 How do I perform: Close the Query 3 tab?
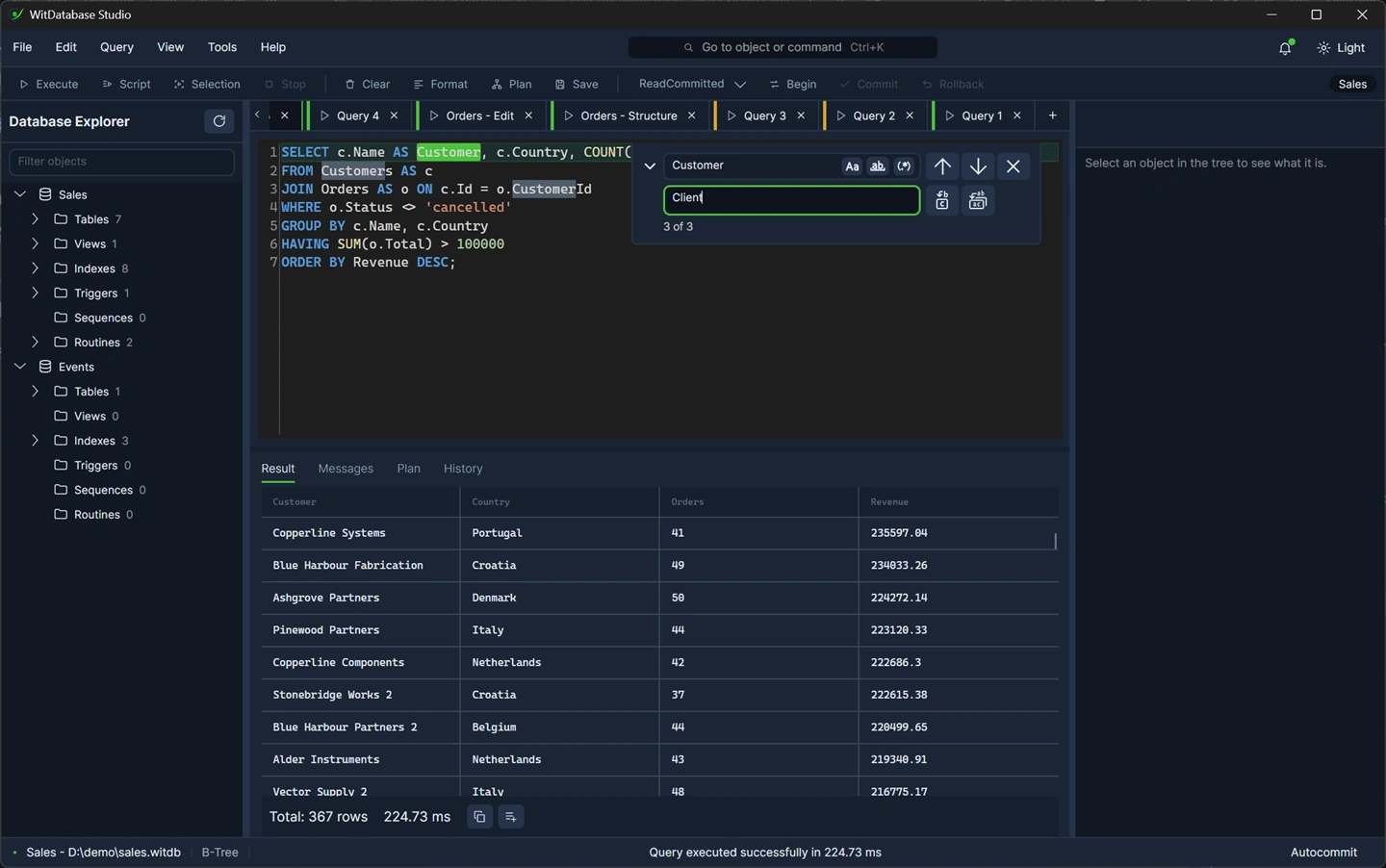(x=801, y=115)
